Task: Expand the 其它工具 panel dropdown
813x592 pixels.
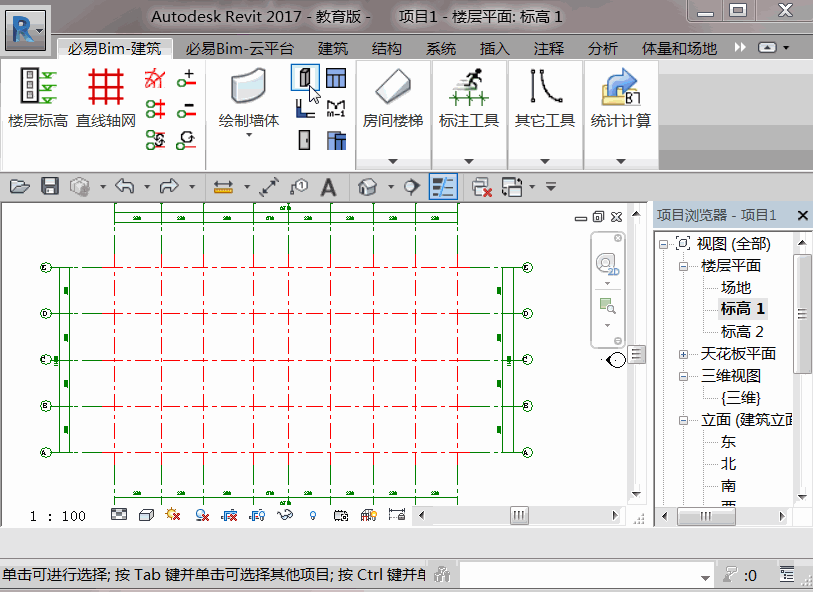Action: click(x=545, y=161)
